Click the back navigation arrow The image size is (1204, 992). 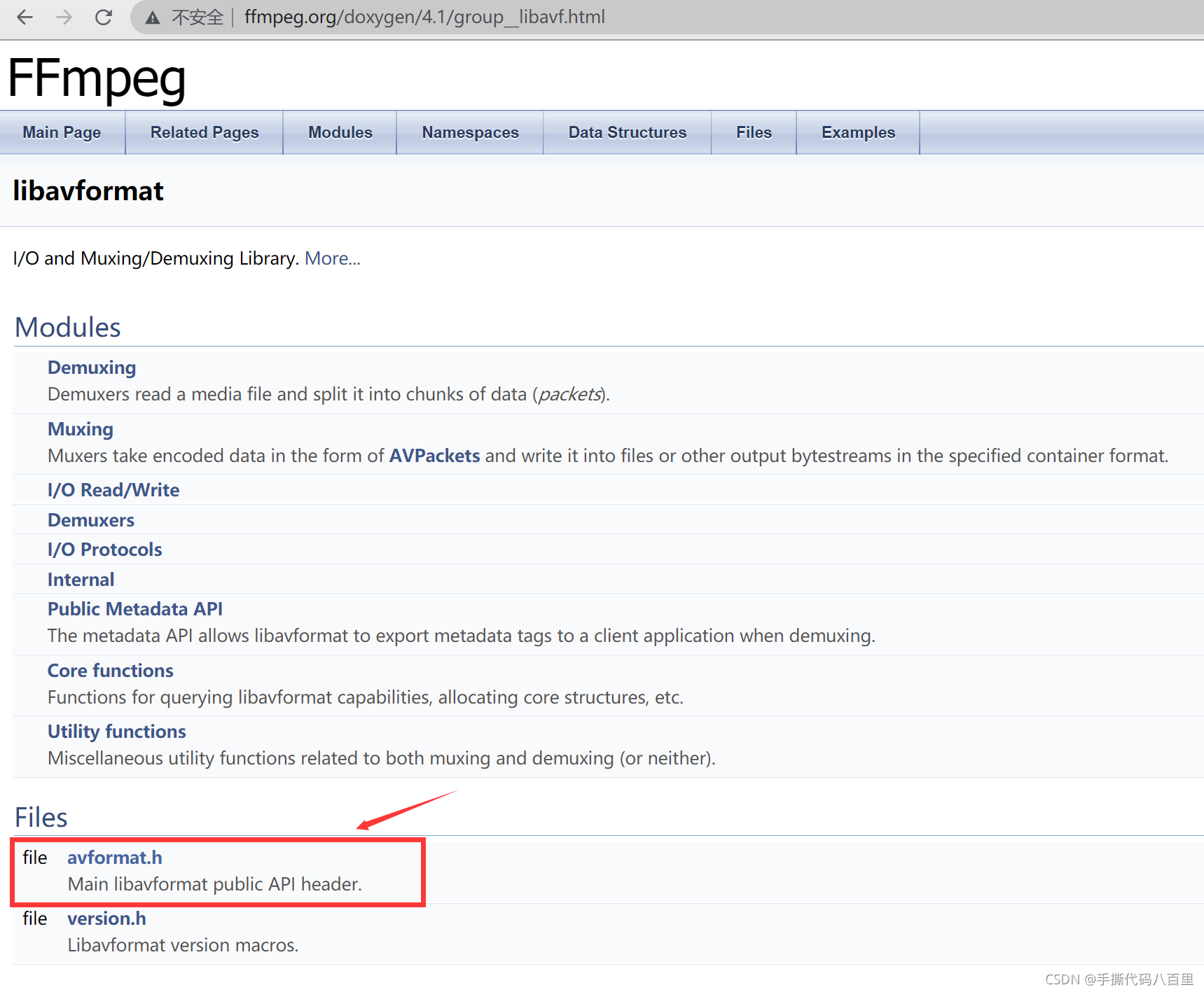tap(25, 17)
